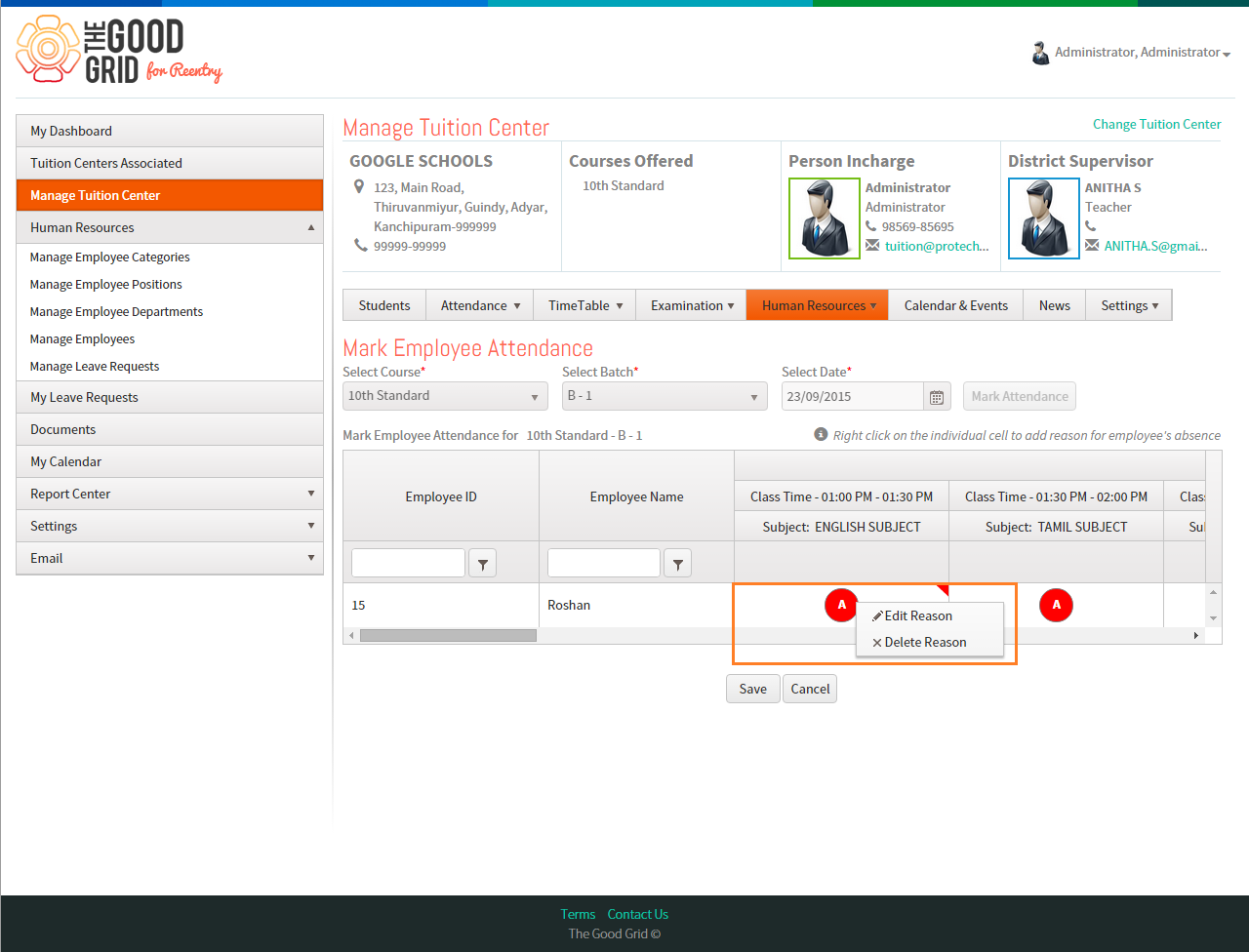This screenshot has width=1249, height=952.
Task: Focus the Employee Name filter text box
Action: (x=604, y=563)
